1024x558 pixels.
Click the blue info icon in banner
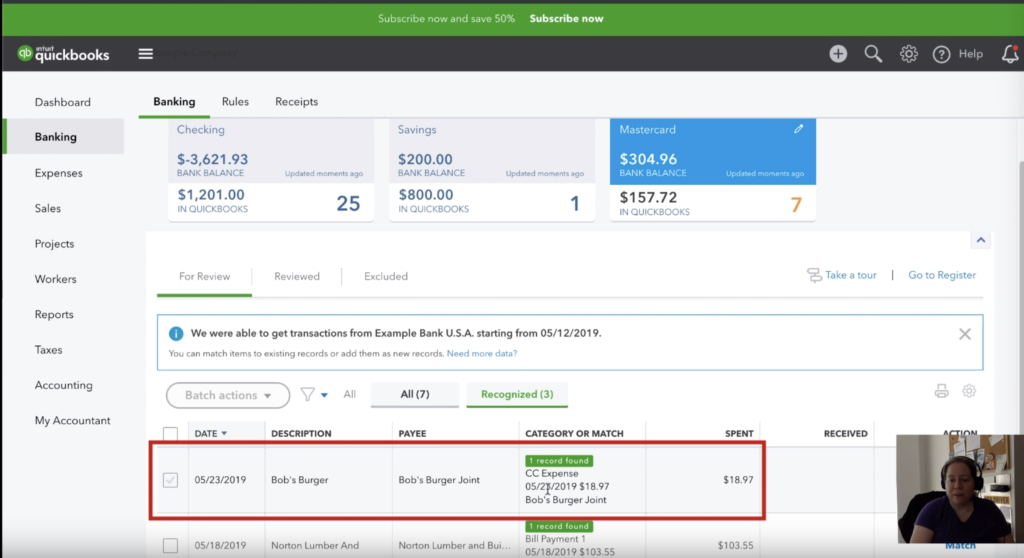[x=176, y=333]
